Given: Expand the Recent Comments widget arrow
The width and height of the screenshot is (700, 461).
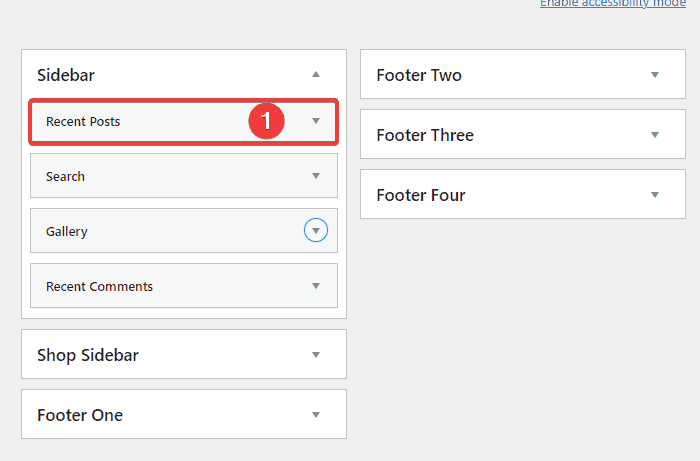Looking at the screenshot, I should (x=316, y=286).
